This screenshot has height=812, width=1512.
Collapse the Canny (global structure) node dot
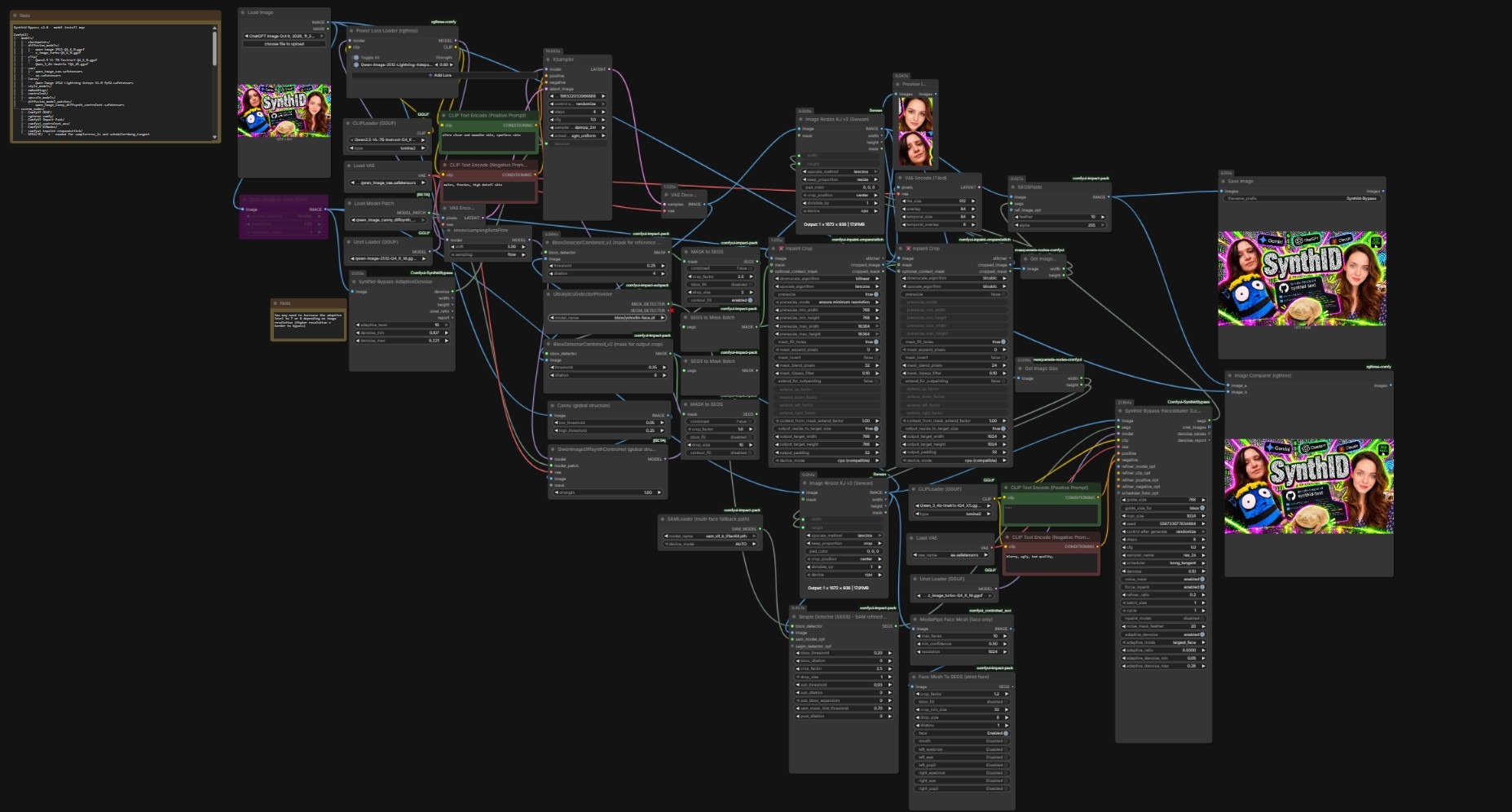pos(553,405)
